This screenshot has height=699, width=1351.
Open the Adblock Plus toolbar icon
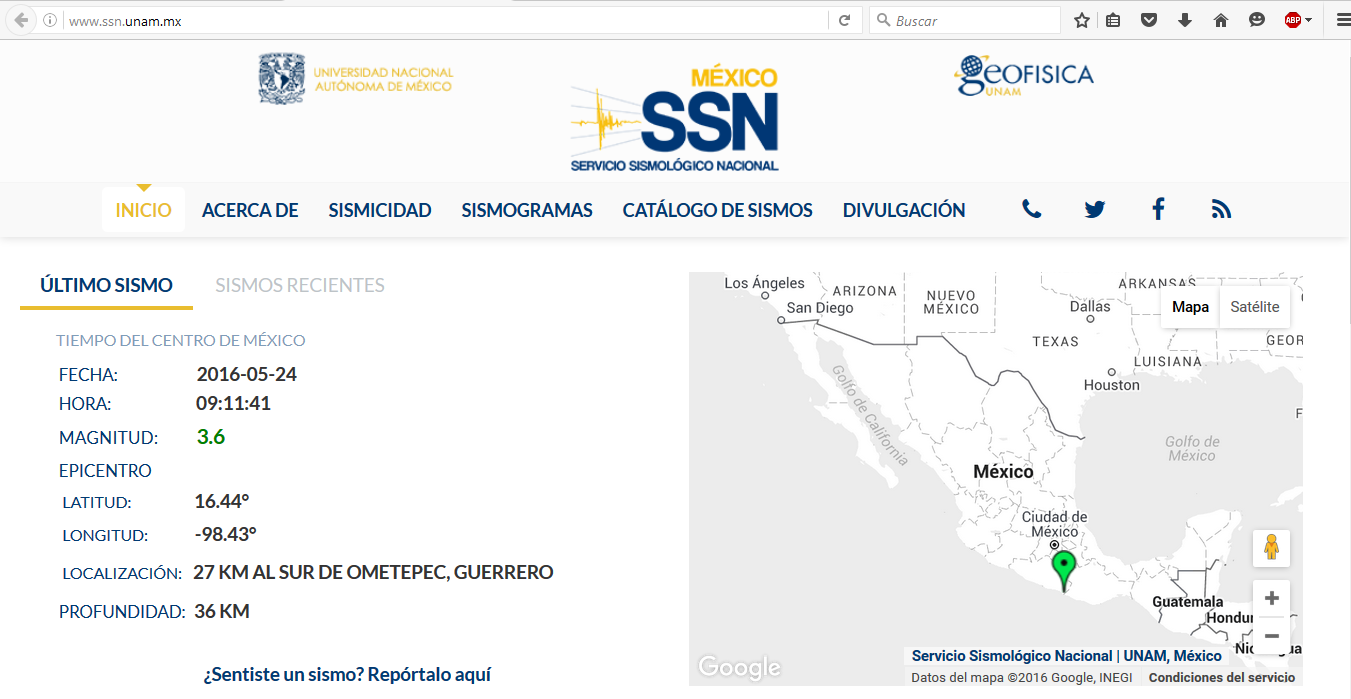(x=1291, y=19)
